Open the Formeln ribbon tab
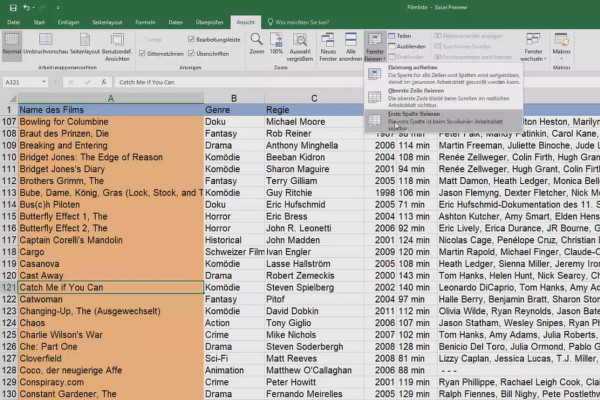Viewport: 600px width, 400px height. tap(145, 20)
